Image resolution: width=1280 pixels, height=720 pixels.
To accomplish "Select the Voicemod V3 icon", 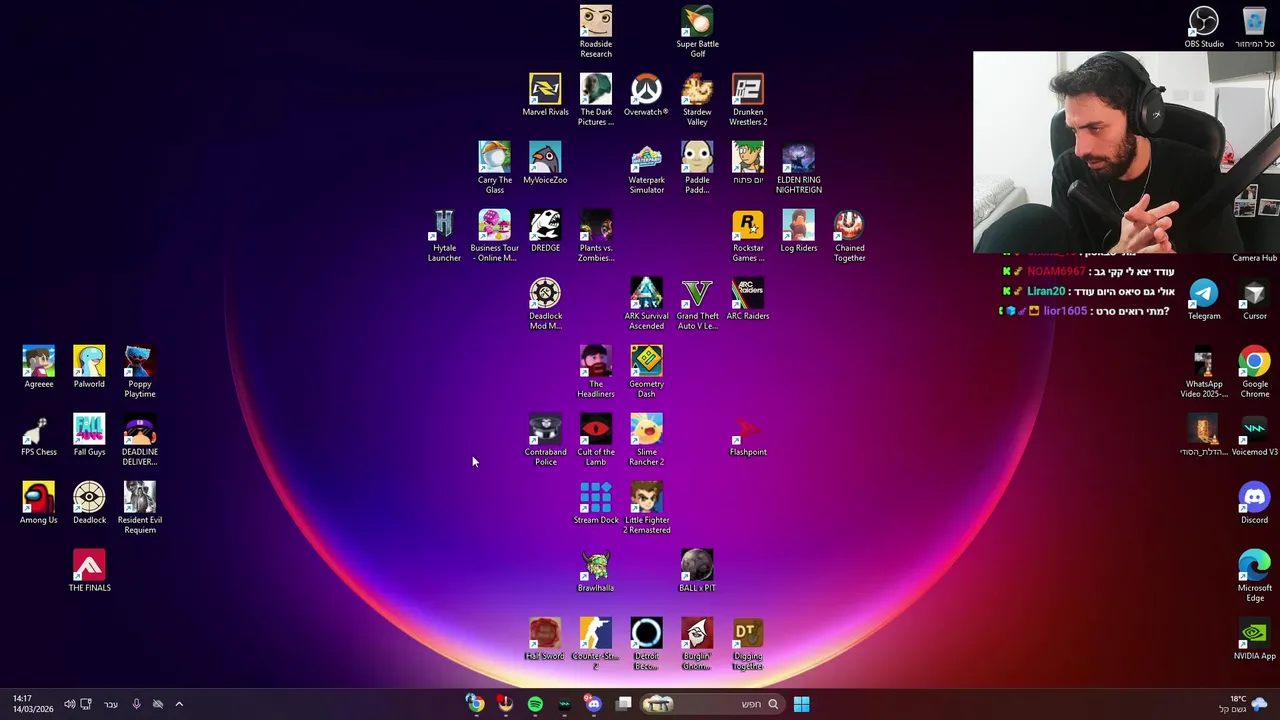I will pyautogui.click(x=1255, y=435).
